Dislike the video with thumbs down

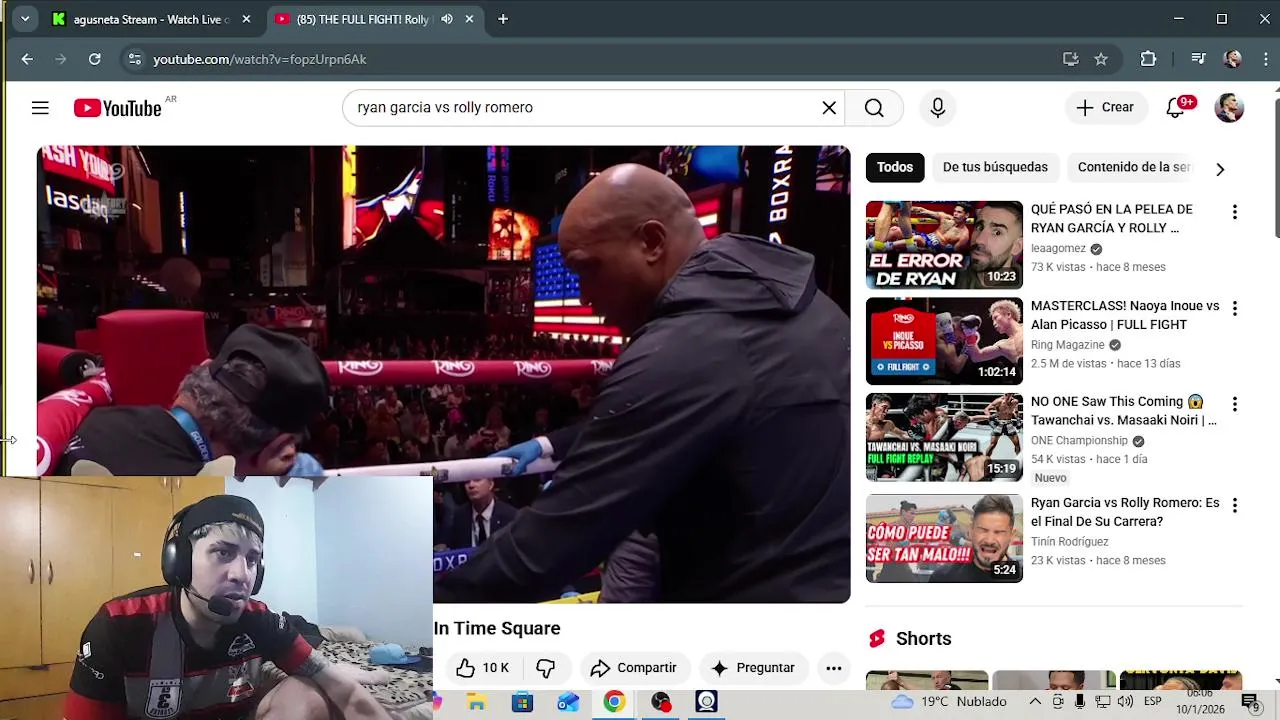pos(545,668)
